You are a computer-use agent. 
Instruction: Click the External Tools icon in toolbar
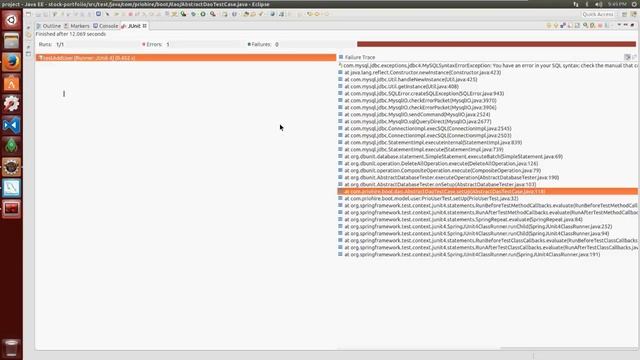[x=213, y=14]
